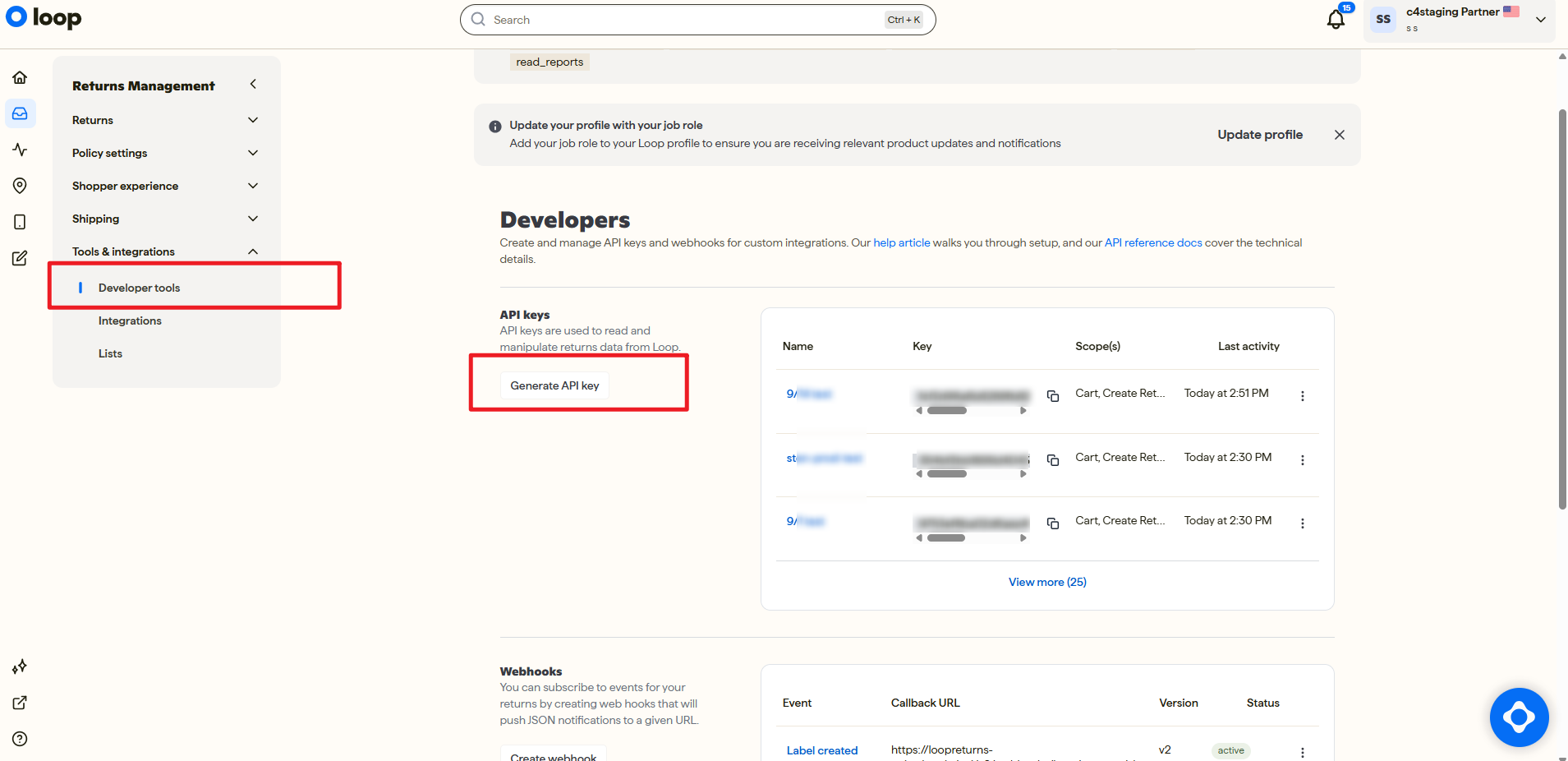
Task: Open the analytics pulse icon
Action: coord(20,150)
